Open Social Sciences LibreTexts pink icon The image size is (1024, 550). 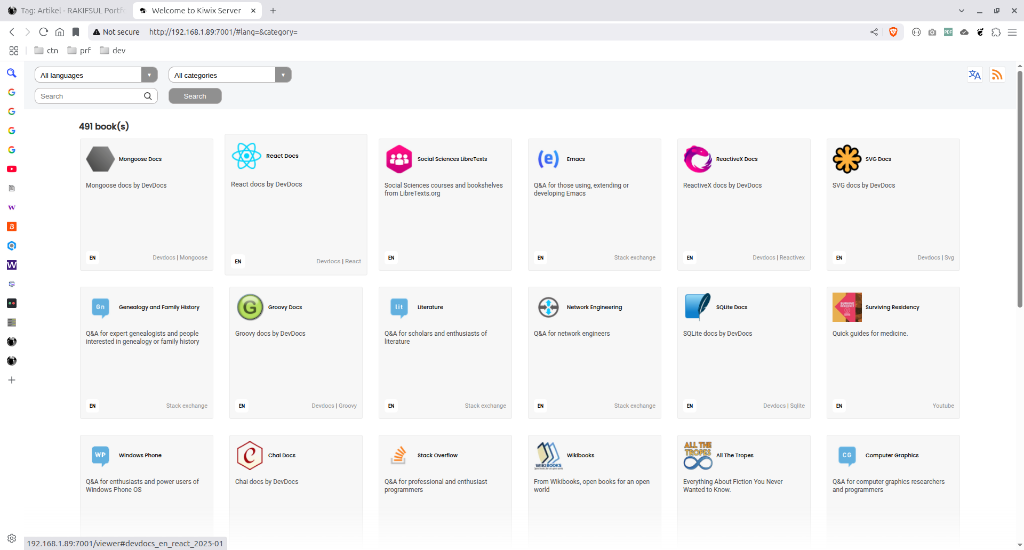(399, 159)
